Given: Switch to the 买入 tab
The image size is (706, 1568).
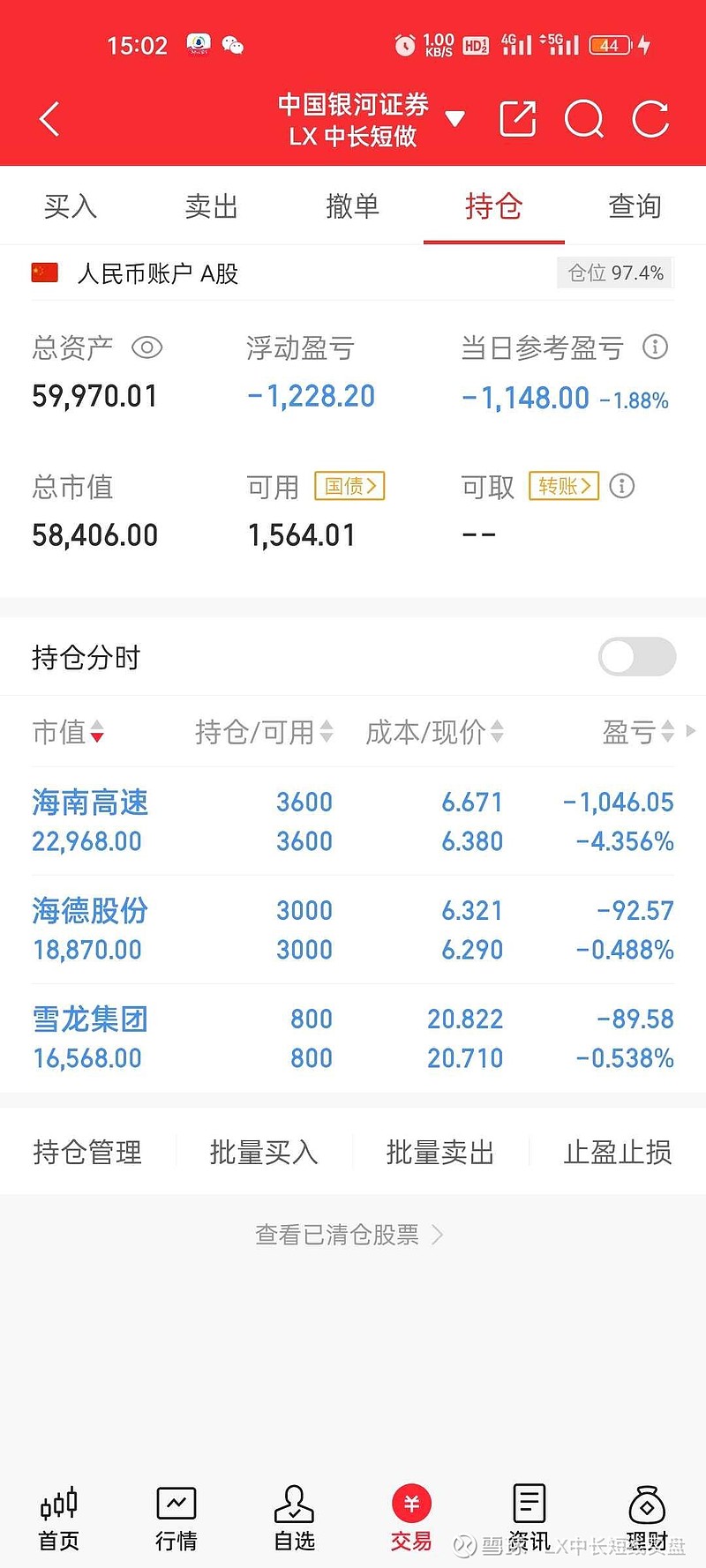Looking at the screenshot, I should click(x=71, y=206).
